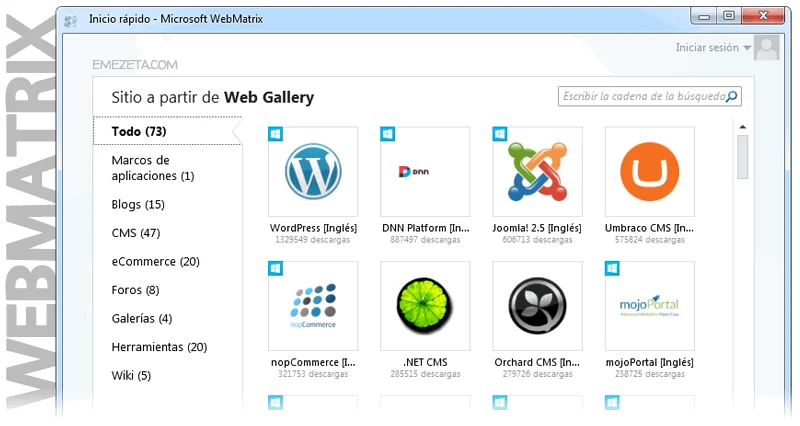
Task: Close the WebMatrix window
Action: pyautogui.click(x=763, y=16)
